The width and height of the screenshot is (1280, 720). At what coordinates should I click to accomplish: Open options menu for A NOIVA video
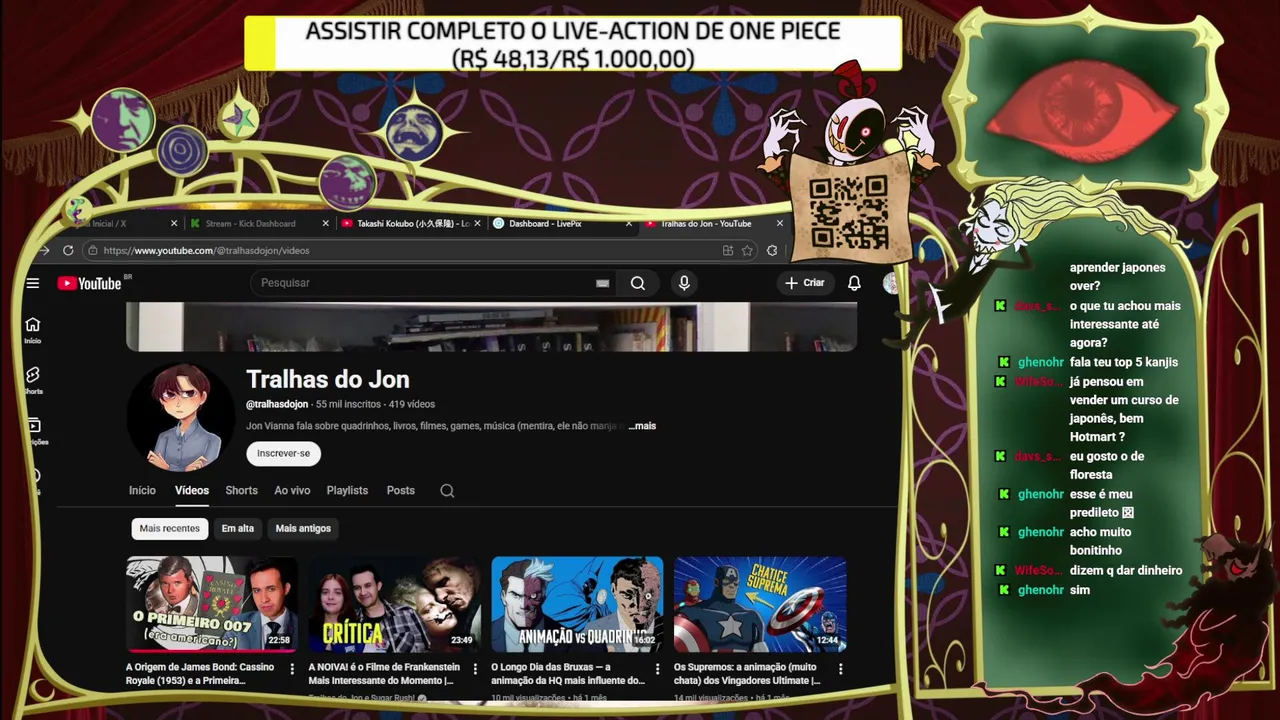(x=475, y=669)
